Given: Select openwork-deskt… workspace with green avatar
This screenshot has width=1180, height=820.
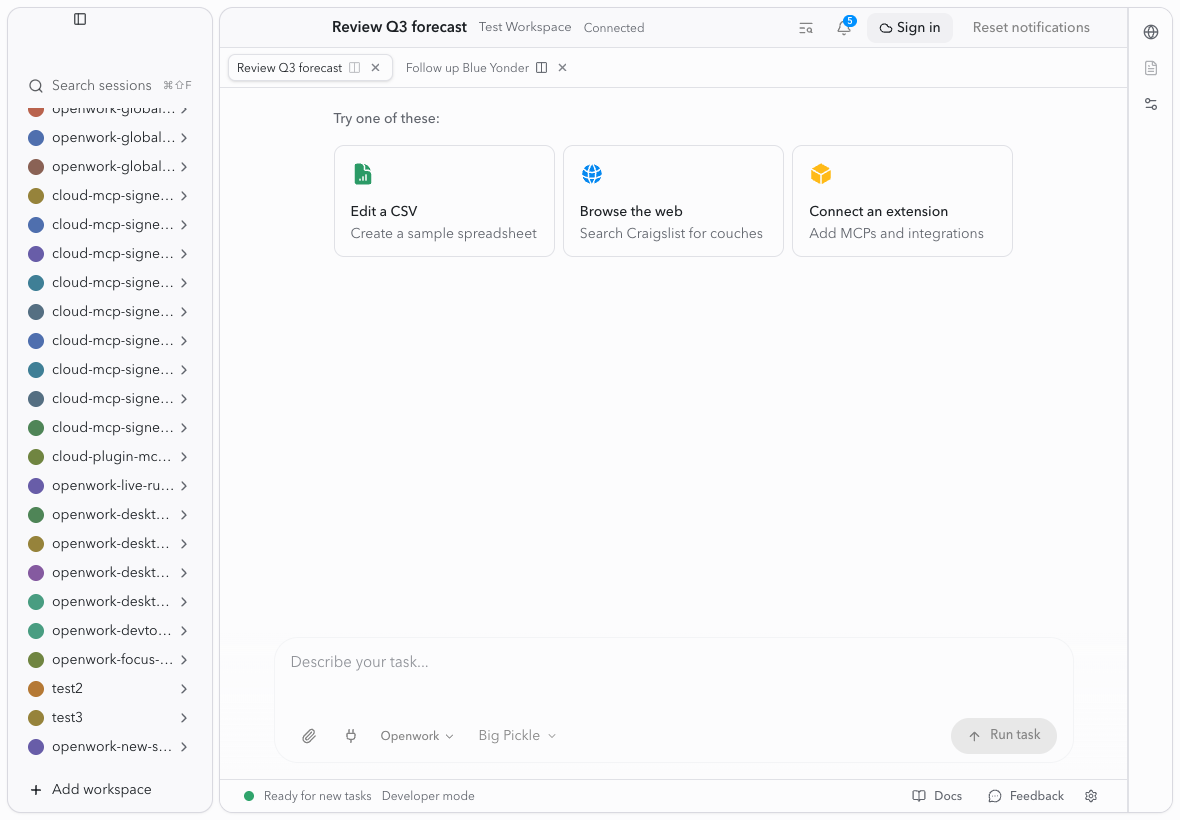Looking at the screenshot, I should (x=108, y=515).
